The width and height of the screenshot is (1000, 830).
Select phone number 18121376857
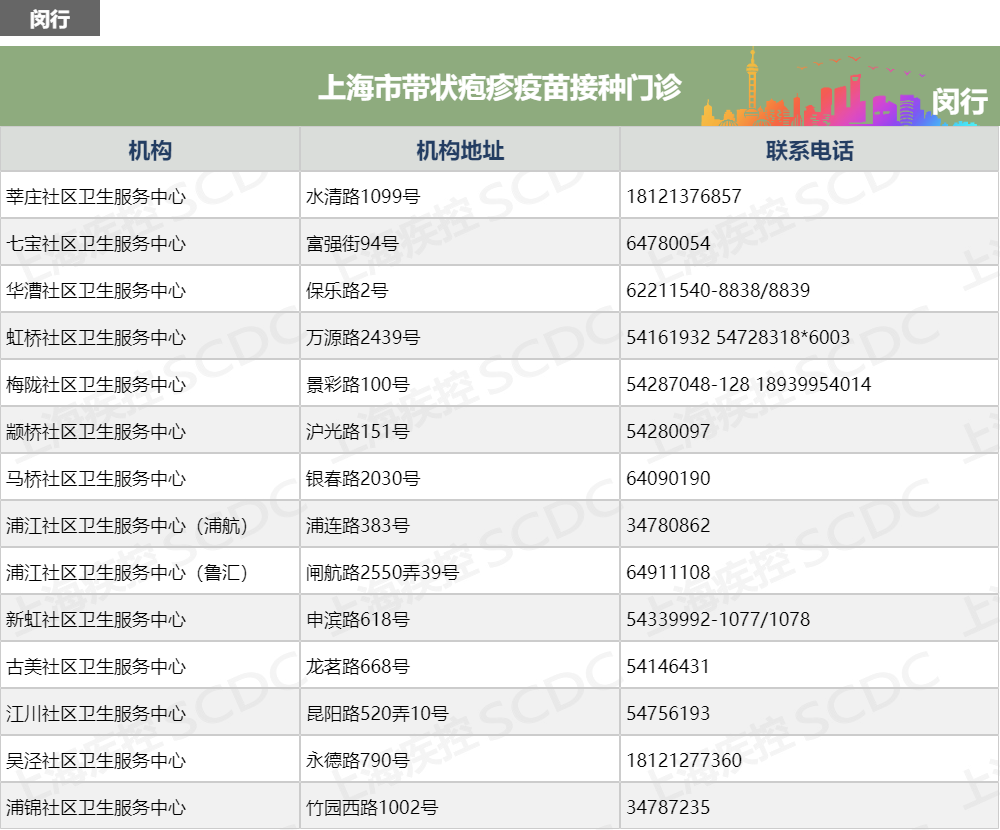tap(684, 196)
